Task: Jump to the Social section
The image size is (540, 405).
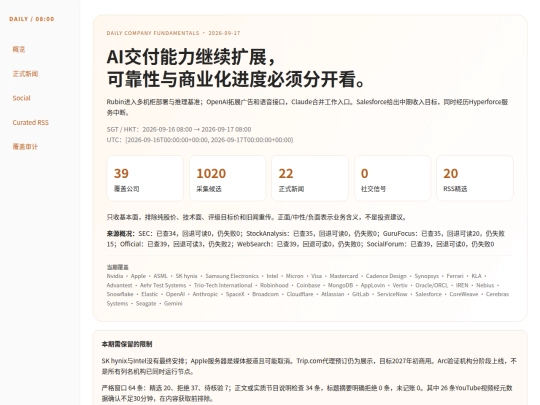Action: click(x=21, y=98)
